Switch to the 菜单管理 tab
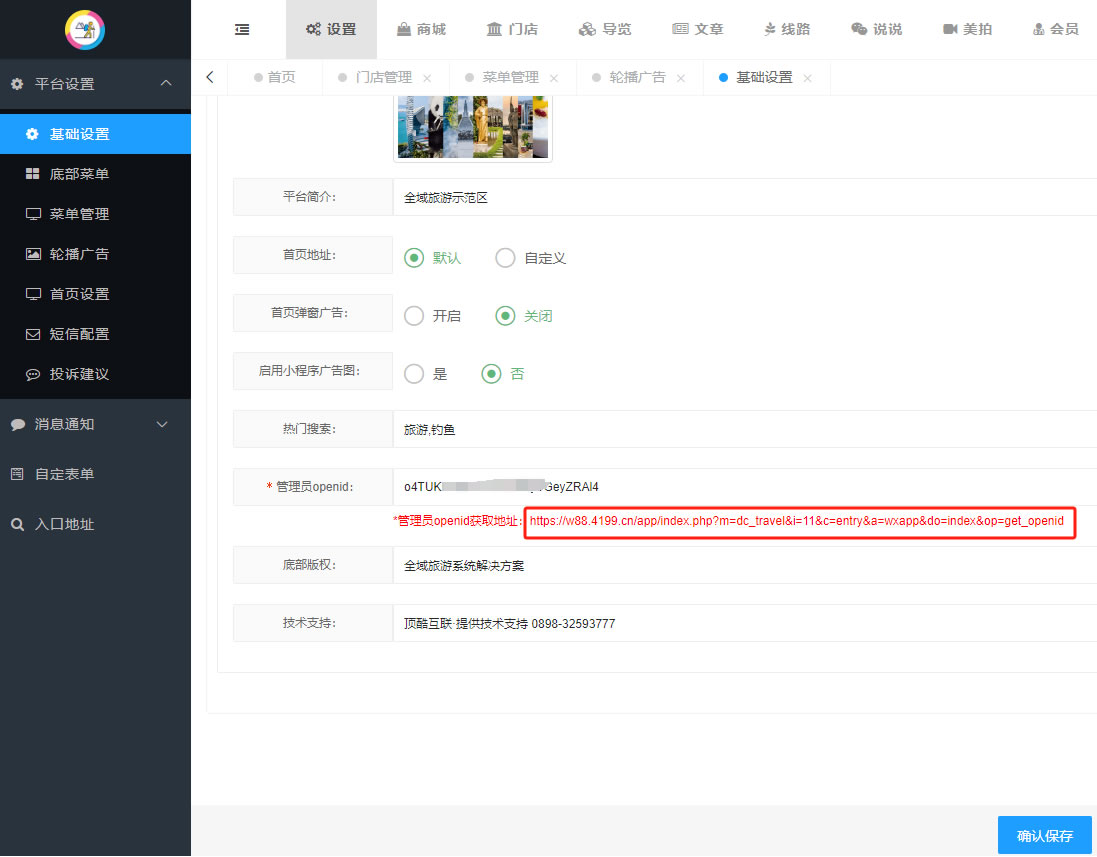This screenshot has height=857, width=1097. [510, 78]
